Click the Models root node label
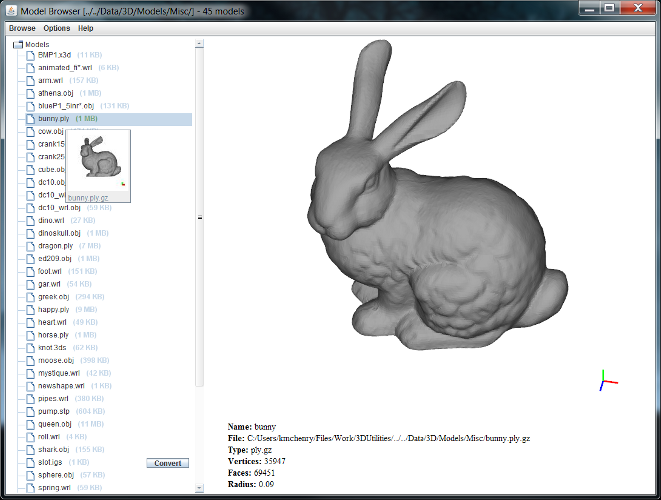 coord(37,44)
